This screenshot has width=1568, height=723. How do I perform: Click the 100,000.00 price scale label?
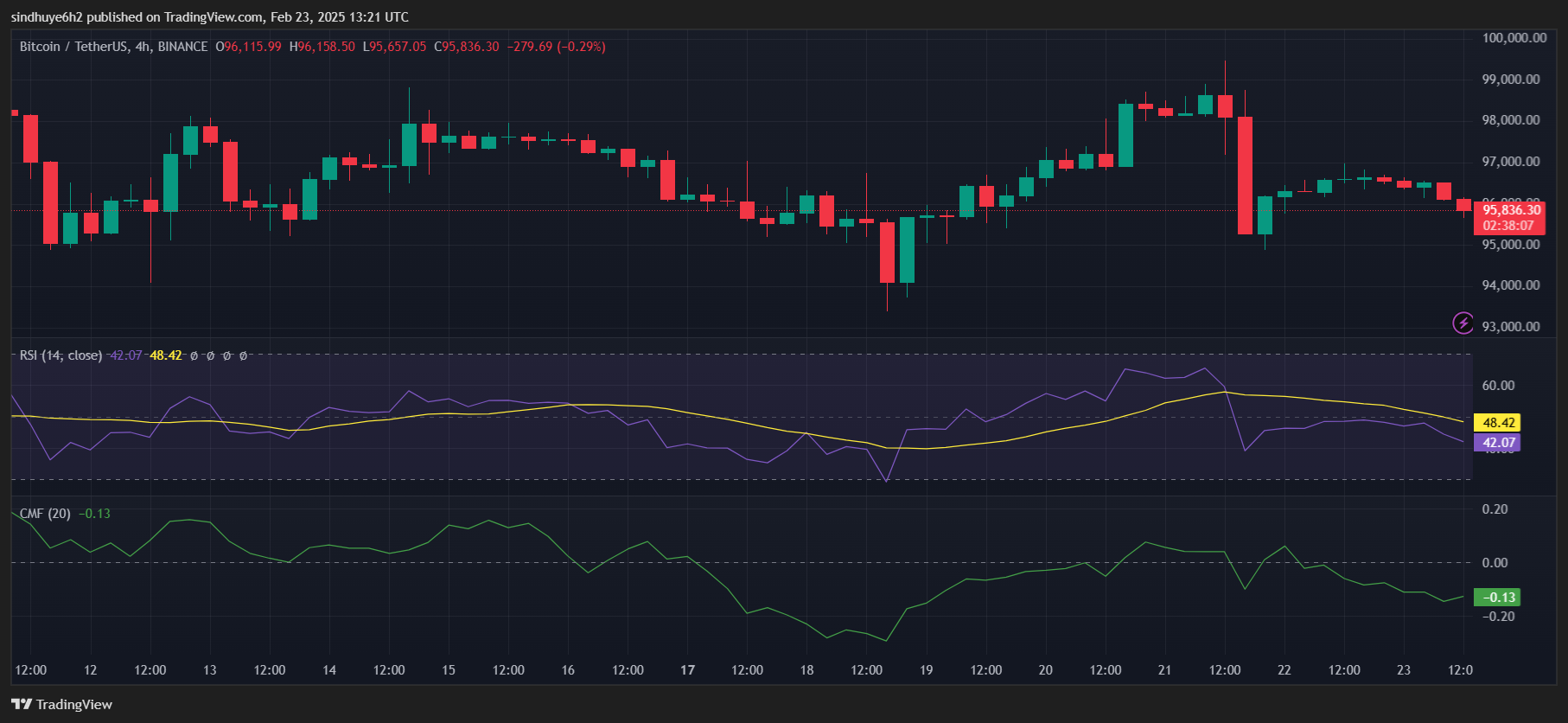1514,38
